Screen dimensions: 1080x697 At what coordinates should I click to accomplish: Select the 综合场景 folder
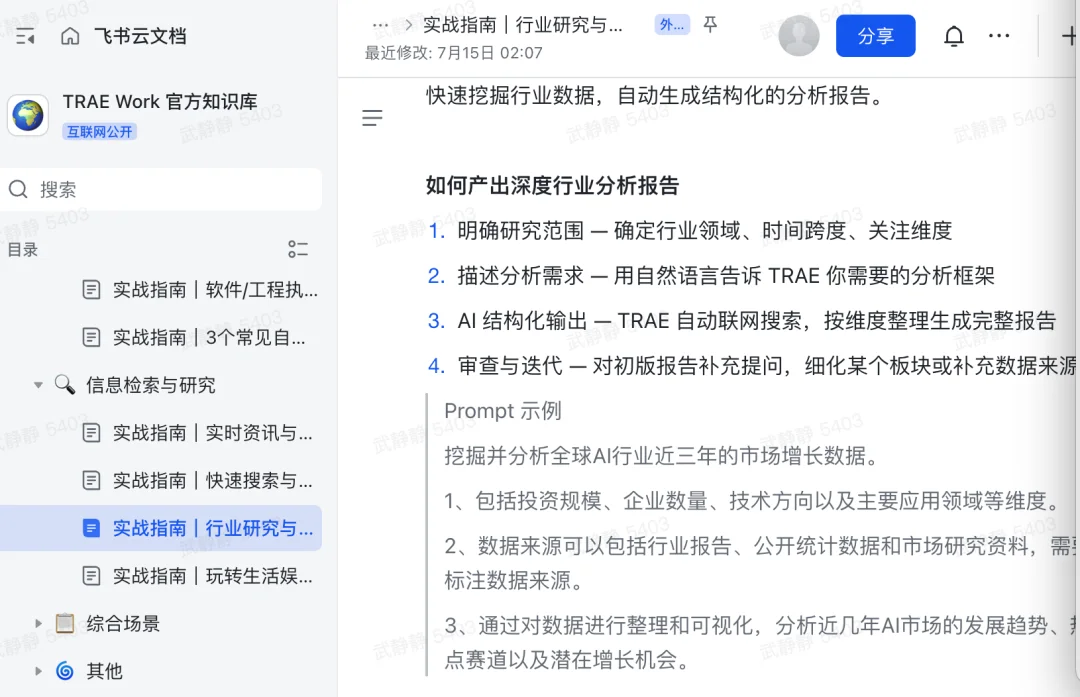123,623
